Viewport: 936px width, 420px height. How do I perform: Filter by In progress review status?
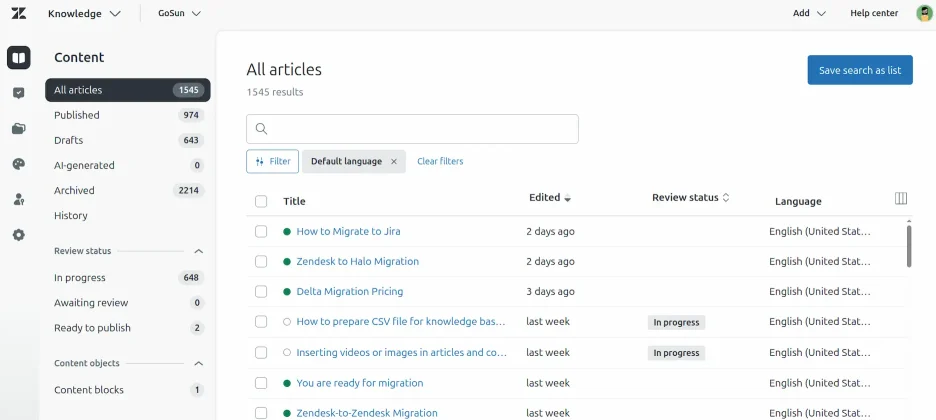[128, 277]
